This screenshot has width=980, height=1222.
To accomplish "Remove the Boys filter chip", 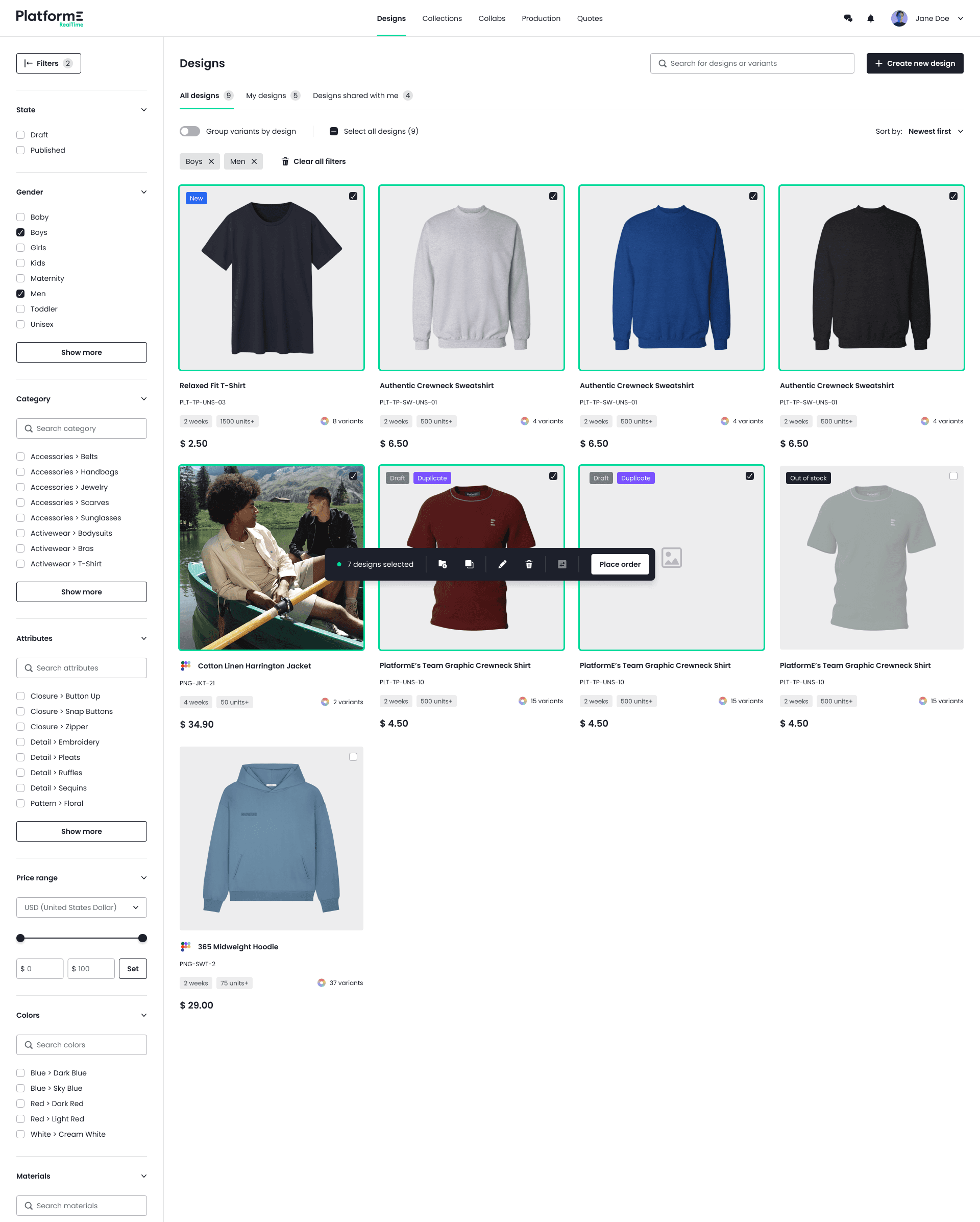I will coord(211,161).
